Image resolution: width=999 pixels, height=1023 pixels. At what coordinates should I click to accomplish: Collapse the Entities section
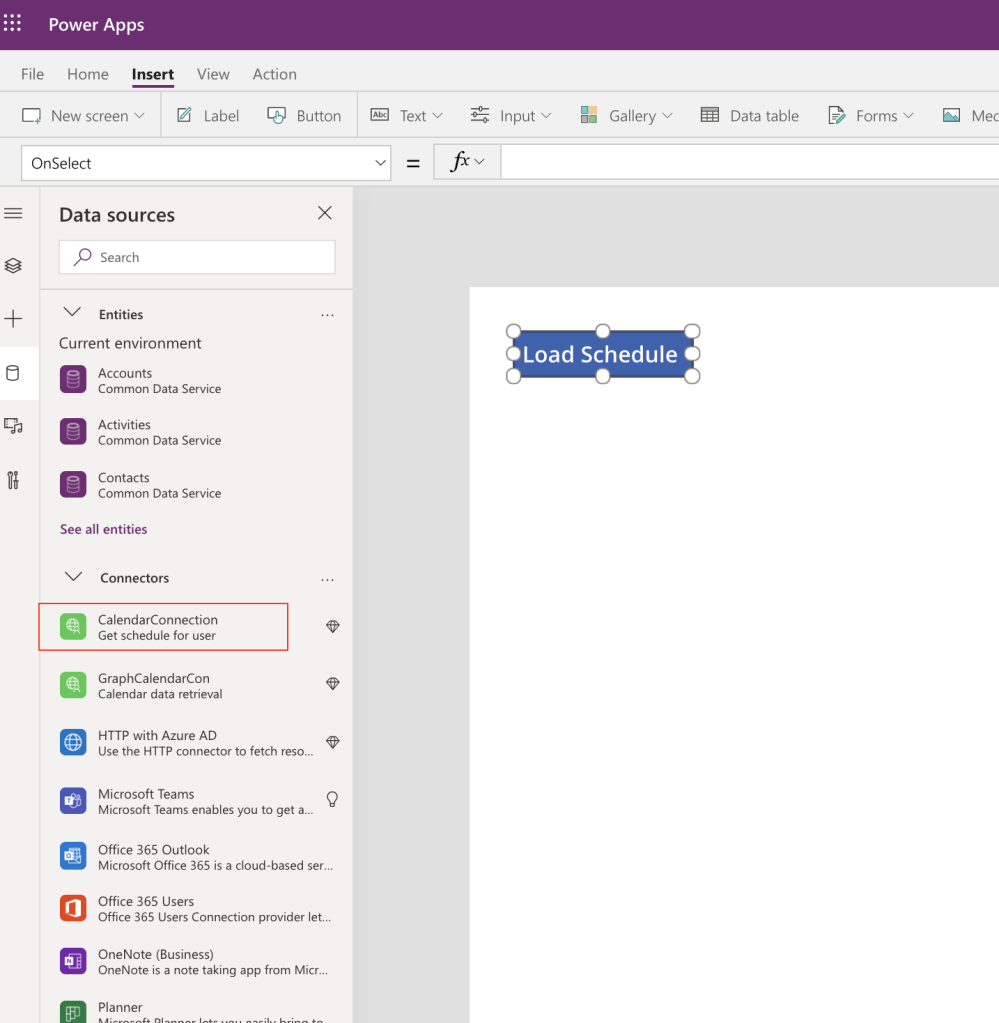tap(72, 314)
